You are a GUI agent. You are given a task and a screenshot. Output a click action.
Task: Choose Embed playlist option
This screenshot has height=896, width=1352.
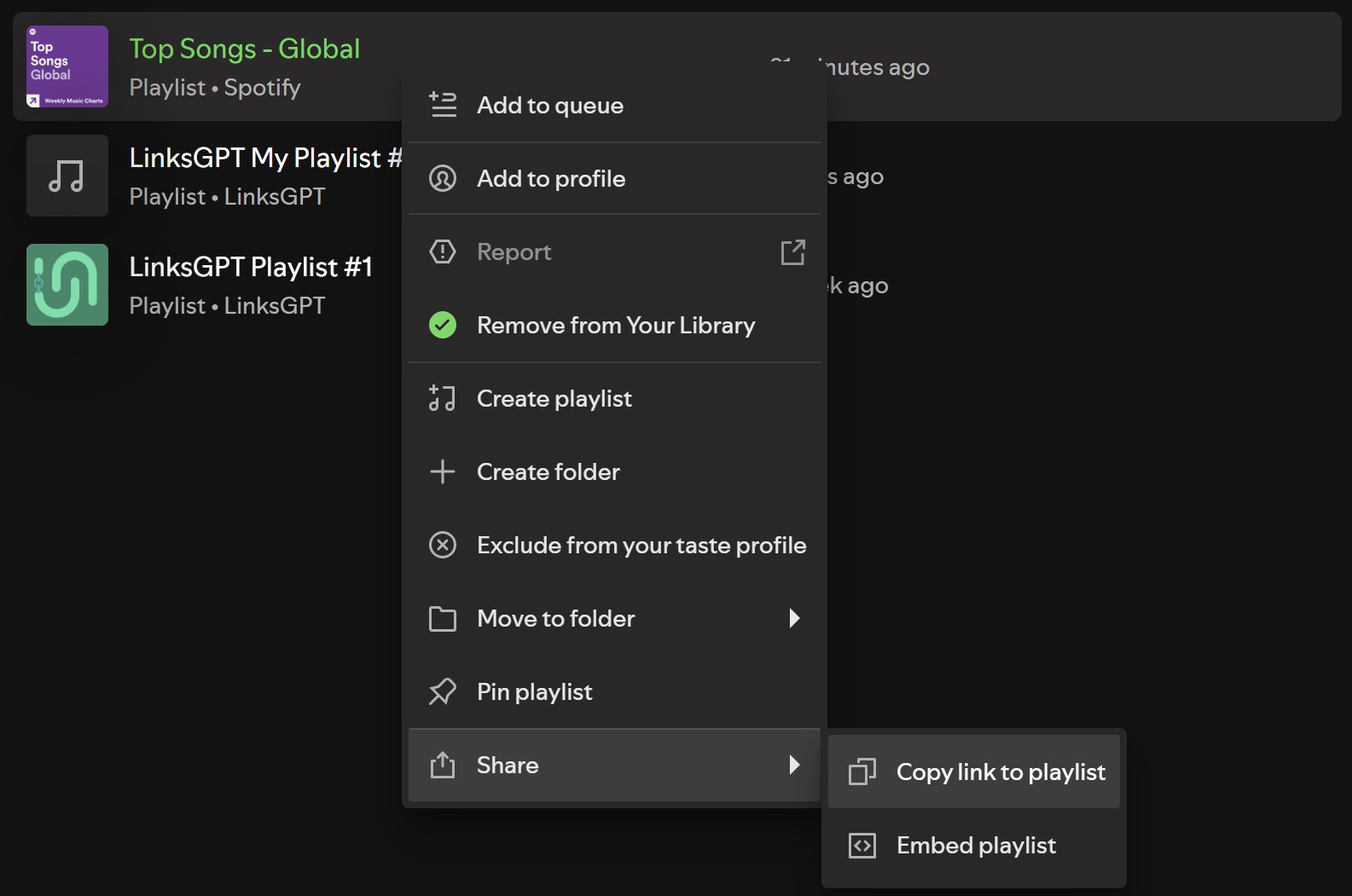[x=974, y=845]
